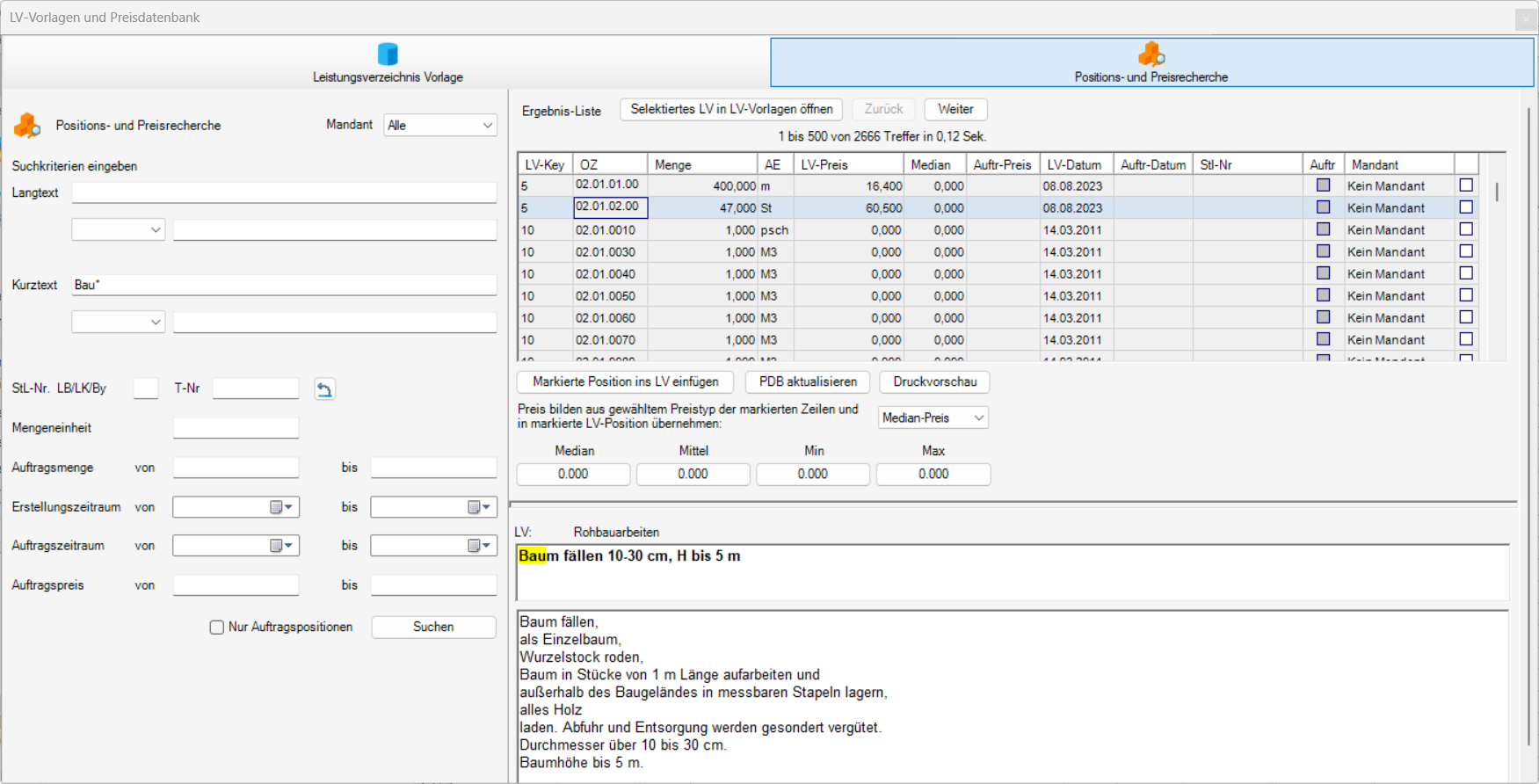Select the OZ cell 02.01.01.00

610,185
